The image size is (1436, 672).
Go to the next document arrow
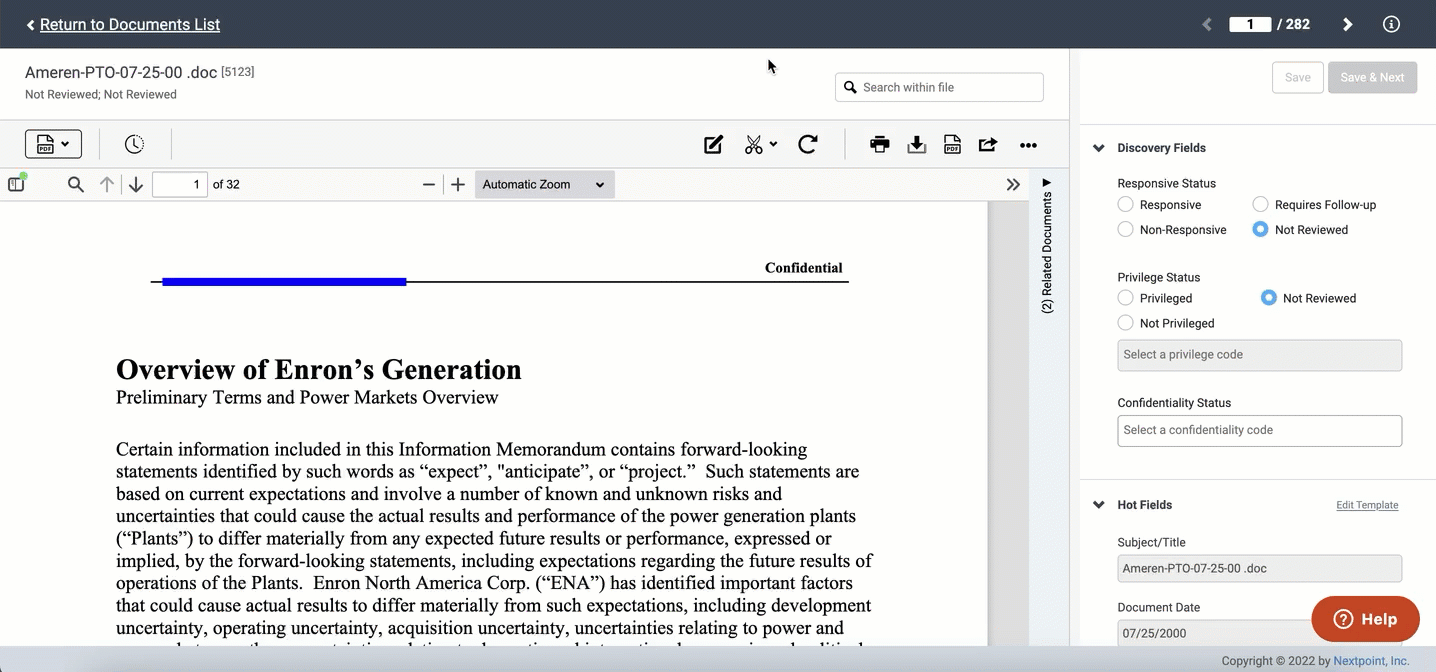(1348, 24)
